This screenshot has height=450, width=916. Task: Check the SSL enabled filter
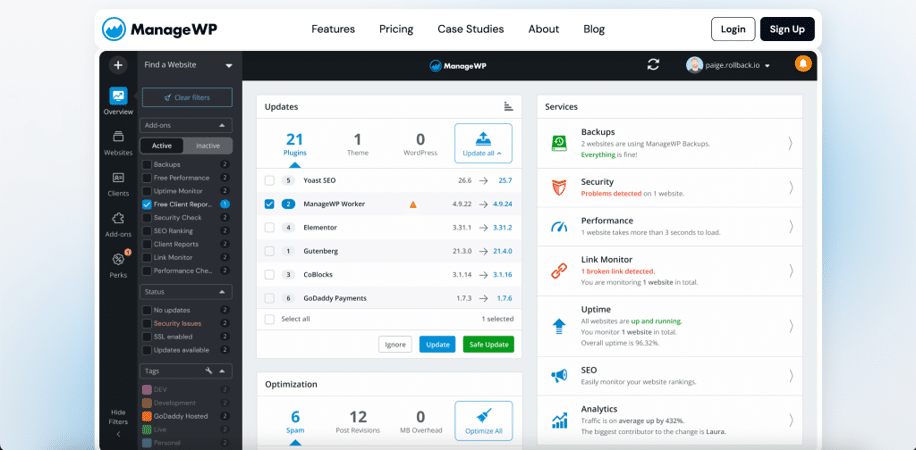147,337
